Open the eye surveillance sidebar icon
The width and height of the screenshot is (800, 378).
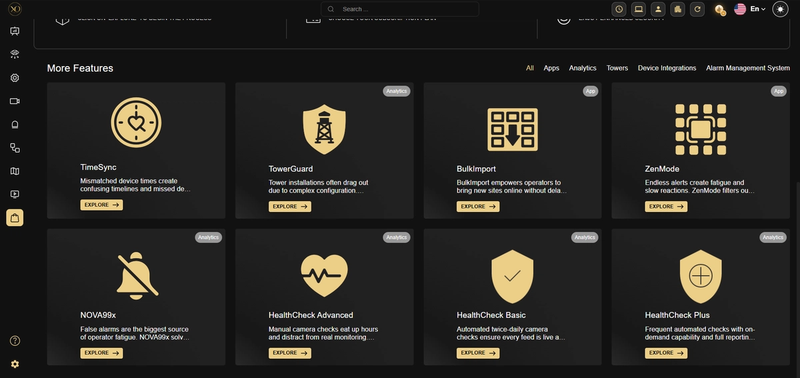(x=15, y=54)
